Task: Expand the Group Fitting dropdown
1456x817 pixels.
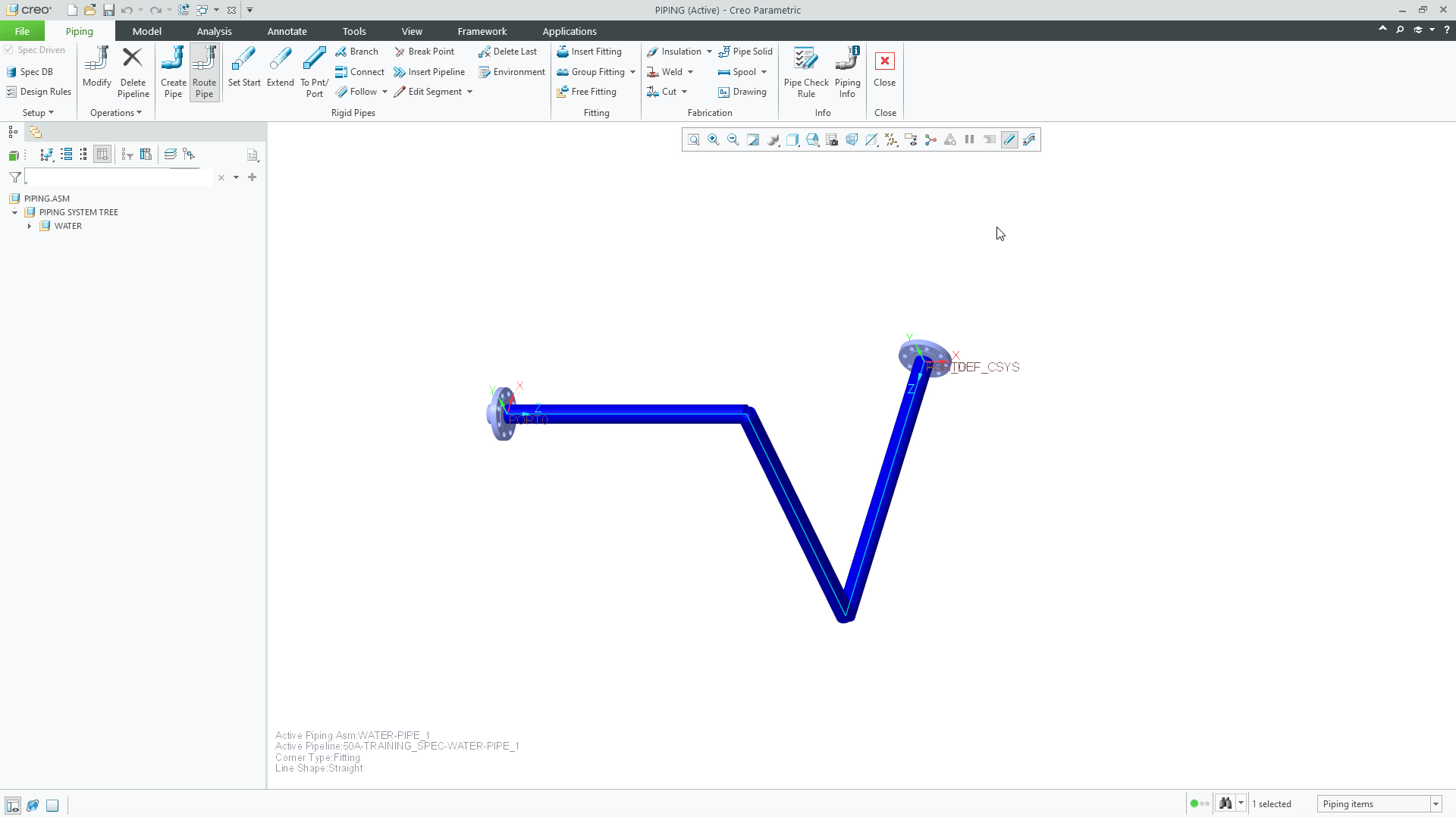Action: click(x=632, y=72)
